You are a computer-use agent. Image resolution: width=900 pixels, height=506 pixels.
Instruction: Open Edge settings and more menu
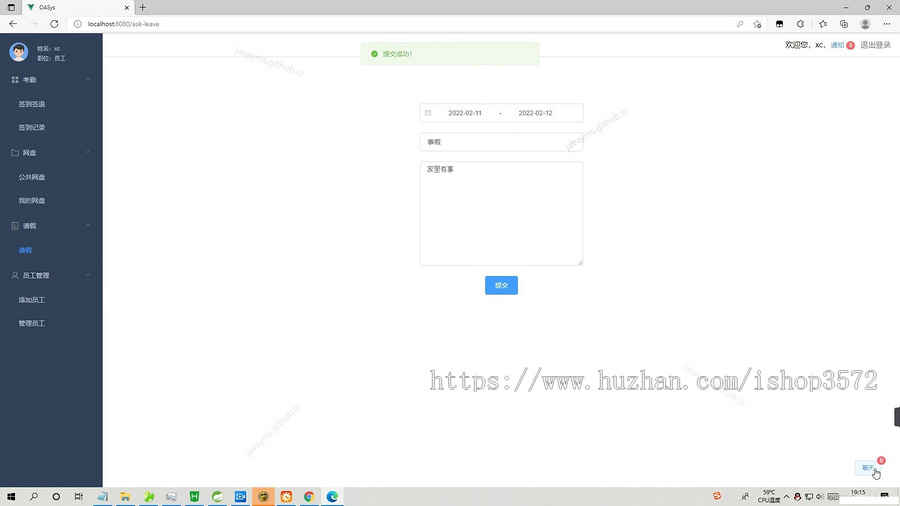887,24
